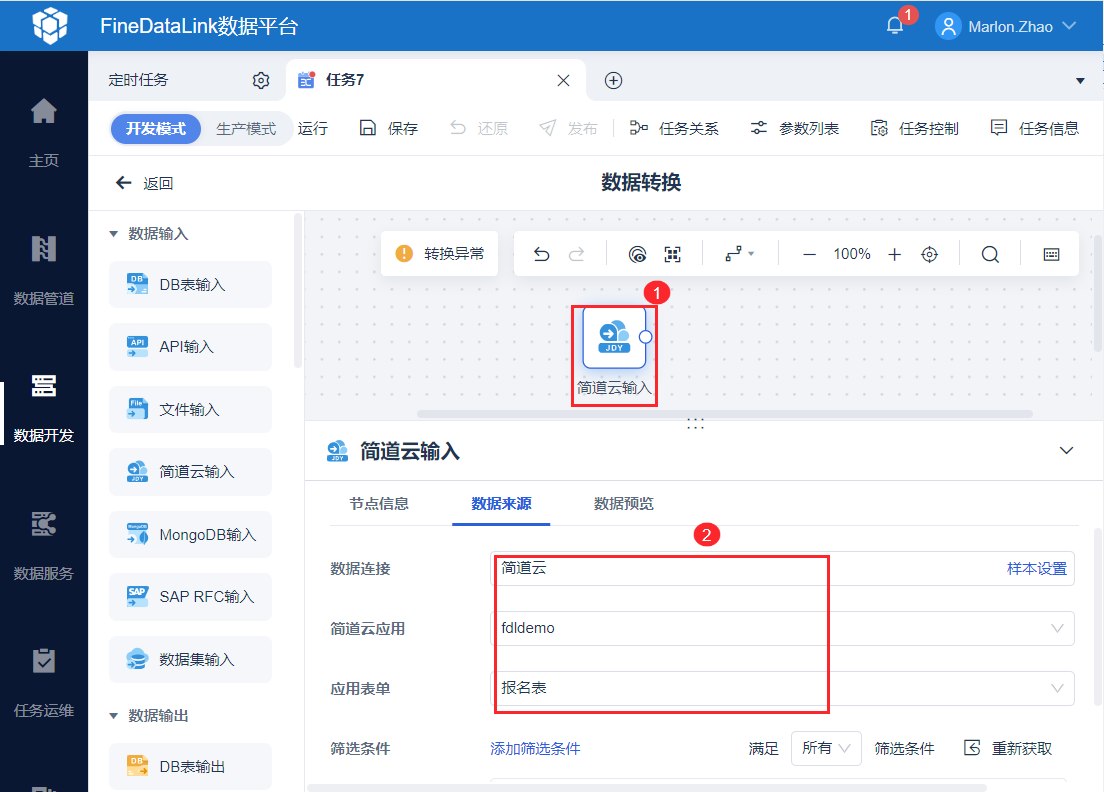
Task: Zoom in the canvas with plus
Action: point(894,255)
